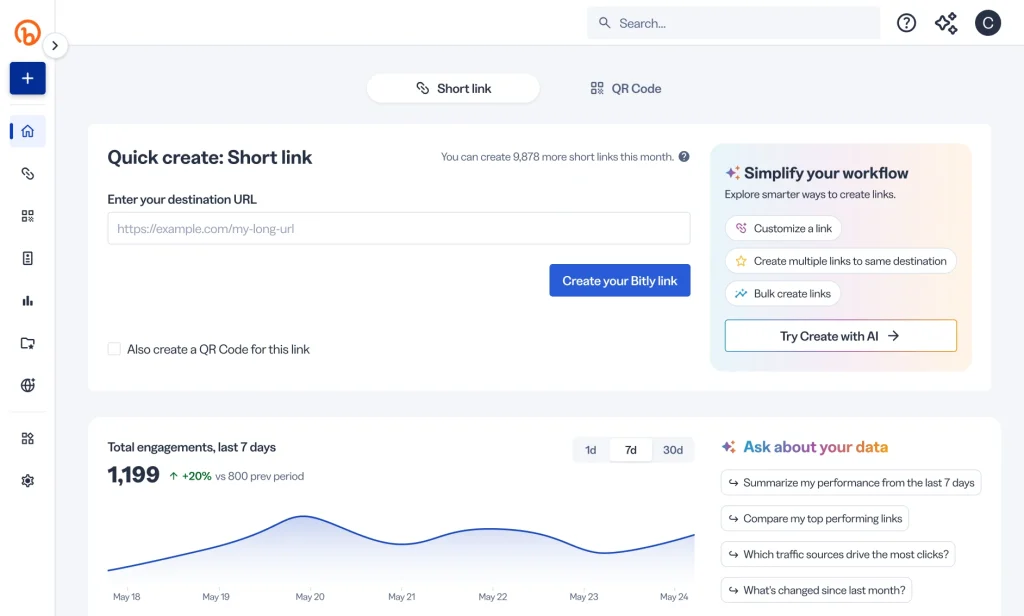This screenshot has width=1024, height=616.
Task: Open Analytics bar chart icon in sidebar
Action: pyautogui.click(x=27, y=301)
